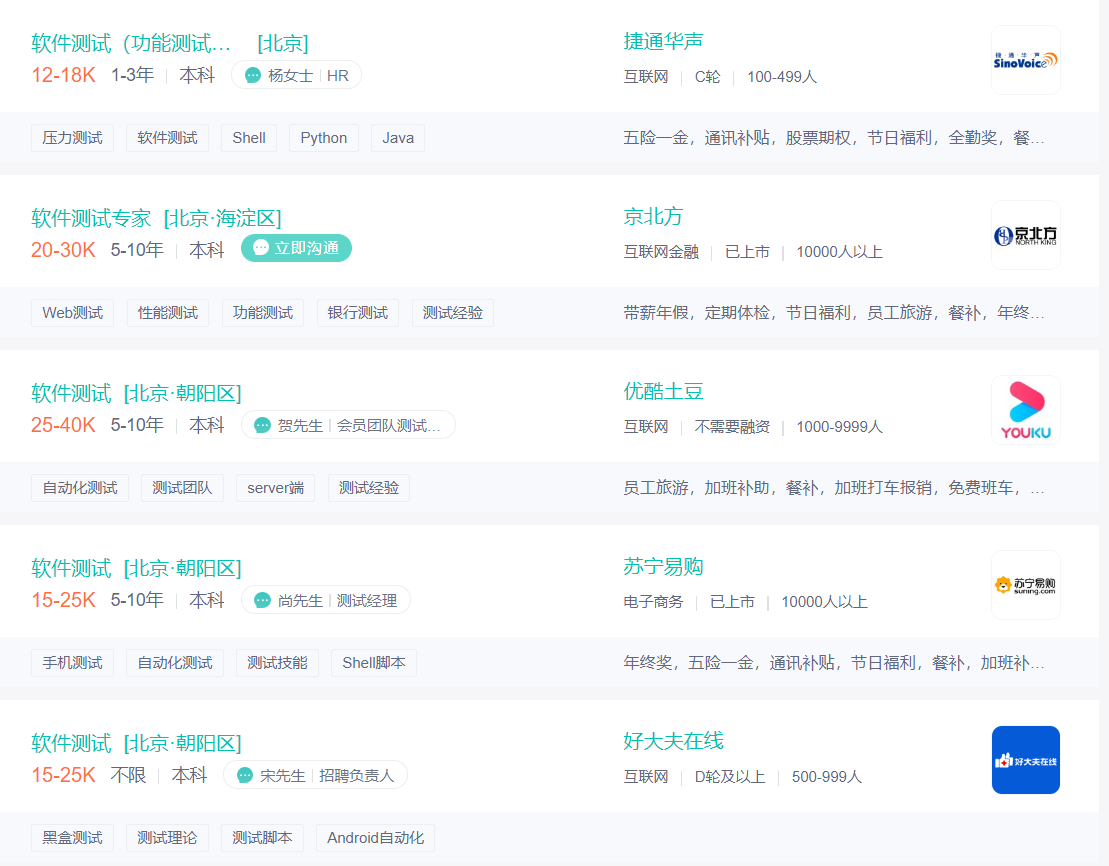Screen dimensions: 1109x866
Task: Open the North King company logo
Action: [x=1025, y=235]
